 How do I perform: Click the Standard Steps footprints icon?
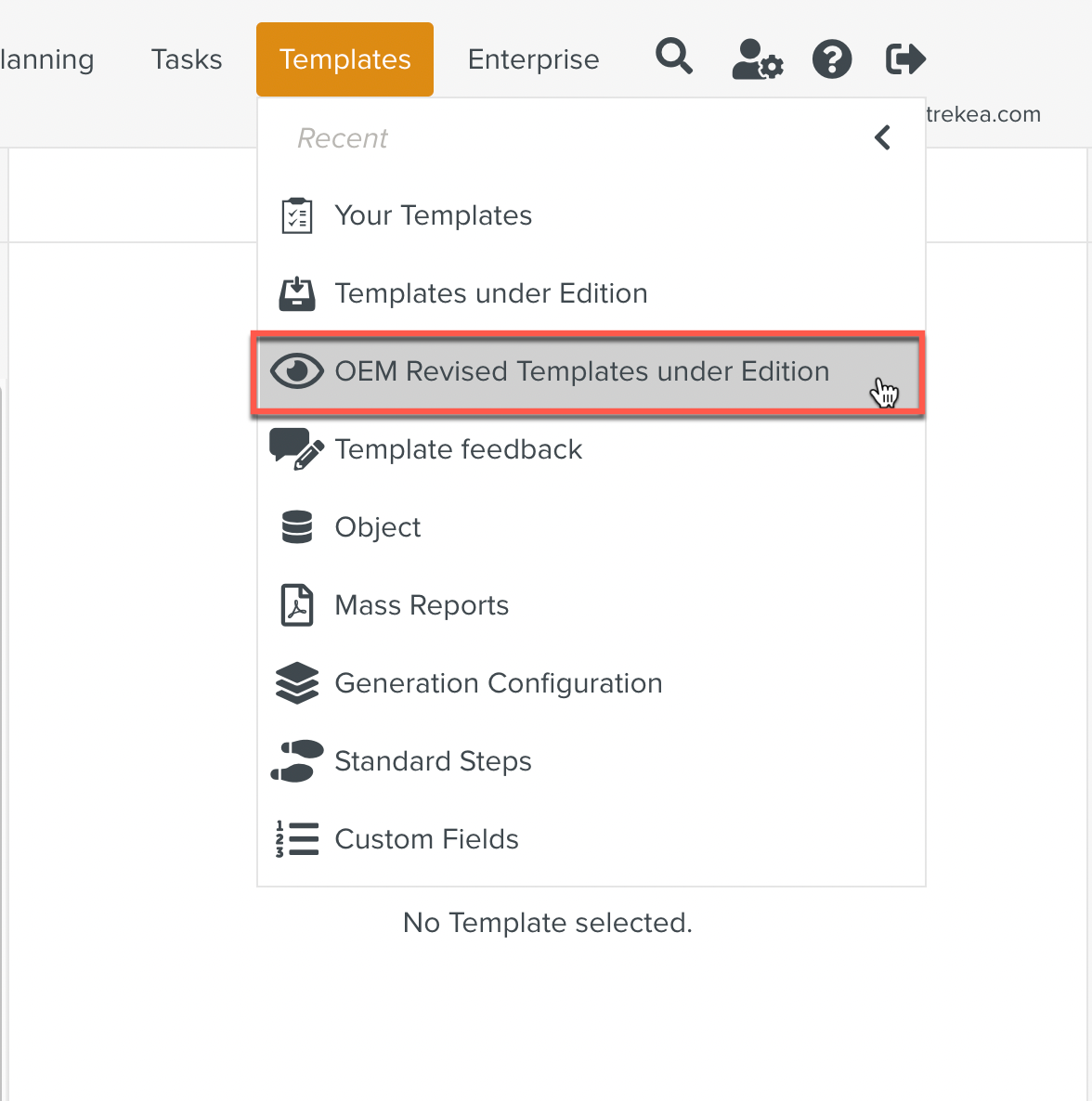297,761
